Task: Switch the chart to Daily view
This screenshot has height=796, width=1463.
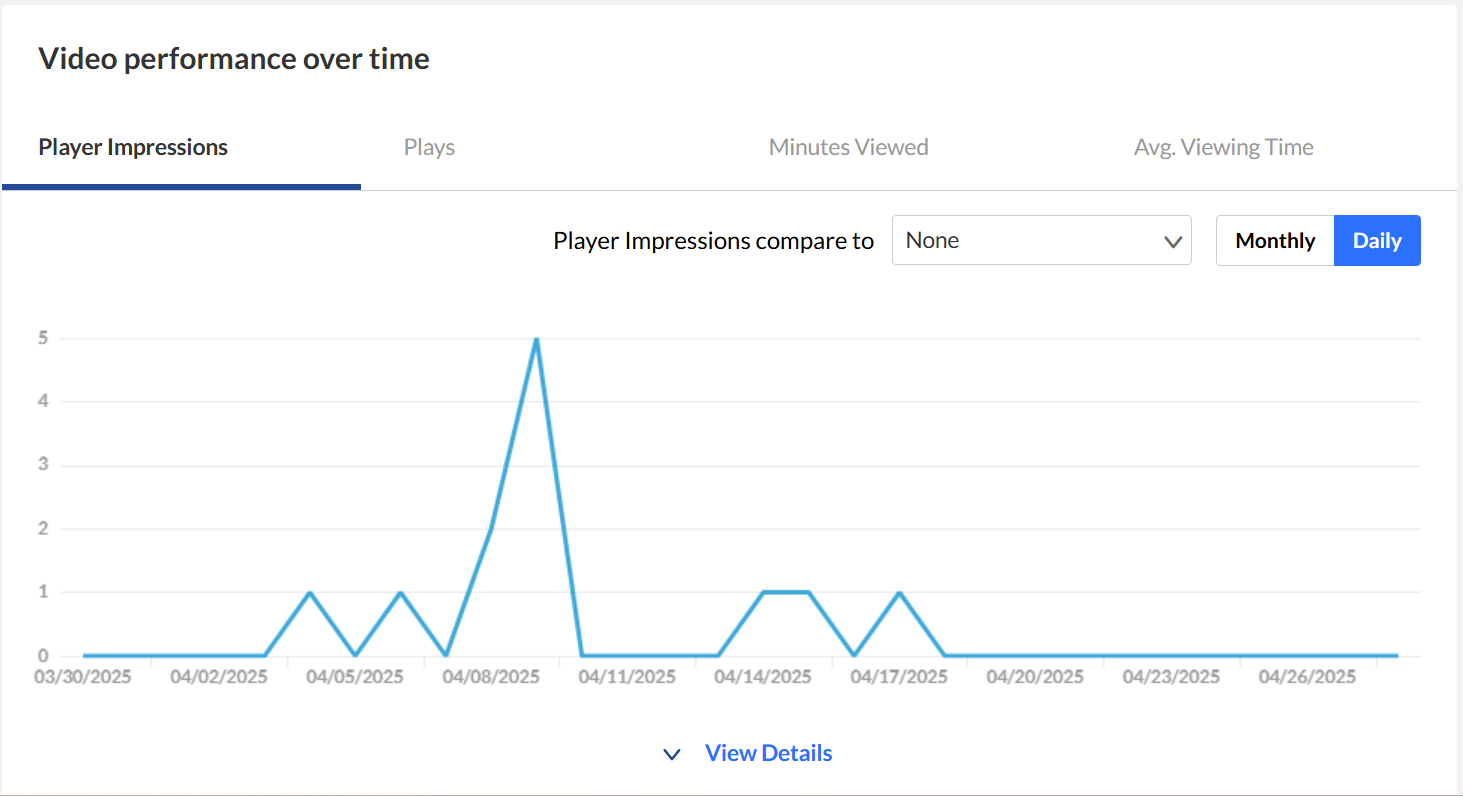Action: [1377, 241]
